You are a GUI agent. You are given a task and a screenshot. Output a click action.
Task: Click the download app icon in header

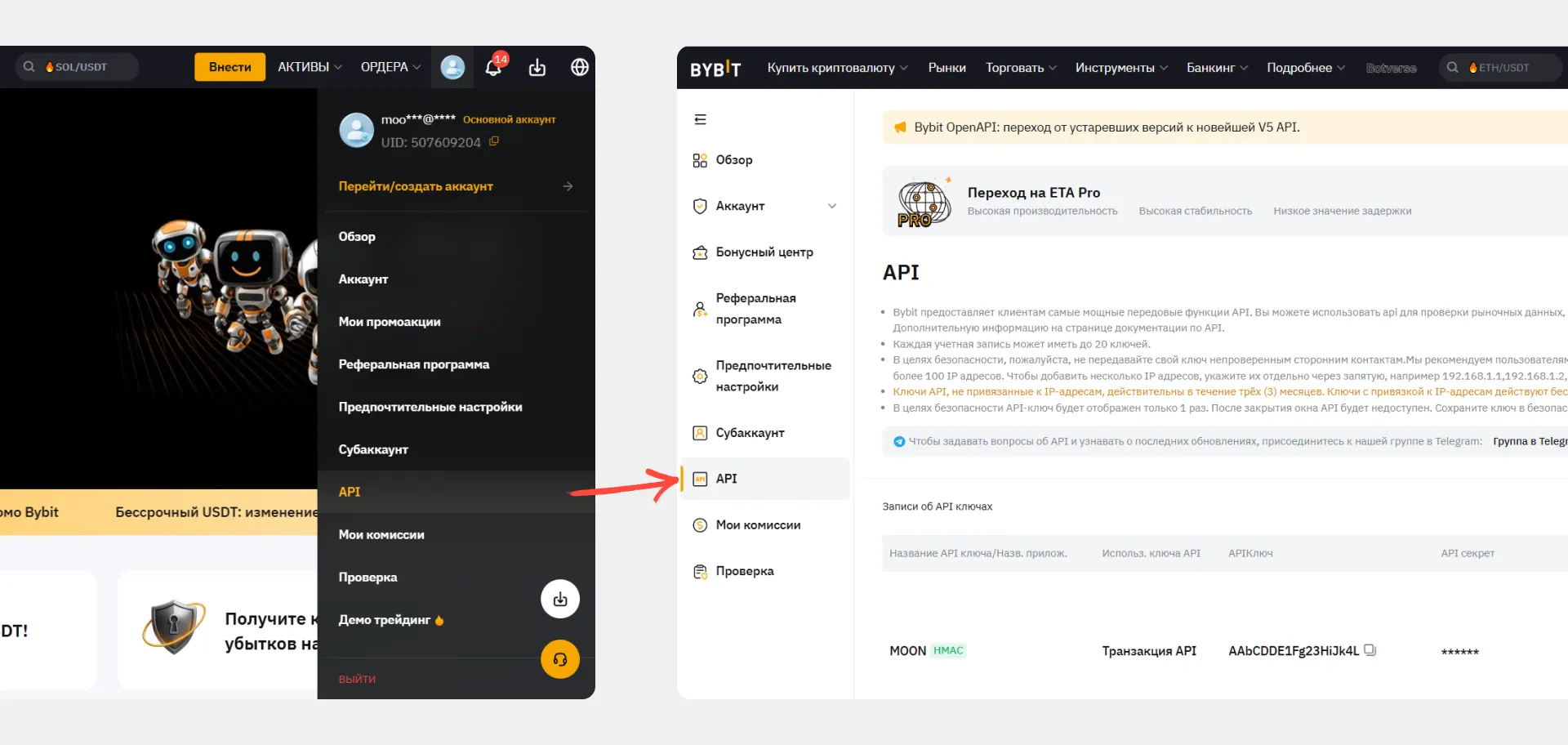click(537, 68)
